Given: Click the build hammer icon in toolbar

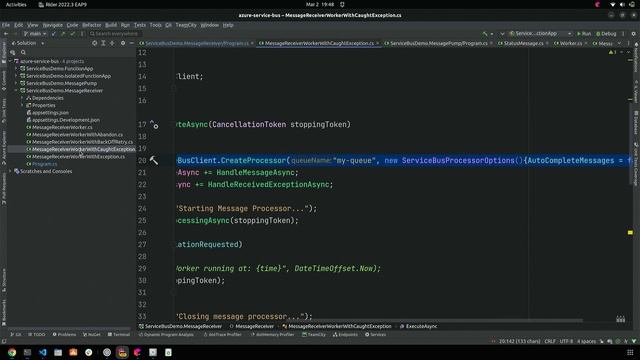Looking at the screenshot, I should 485,34.
